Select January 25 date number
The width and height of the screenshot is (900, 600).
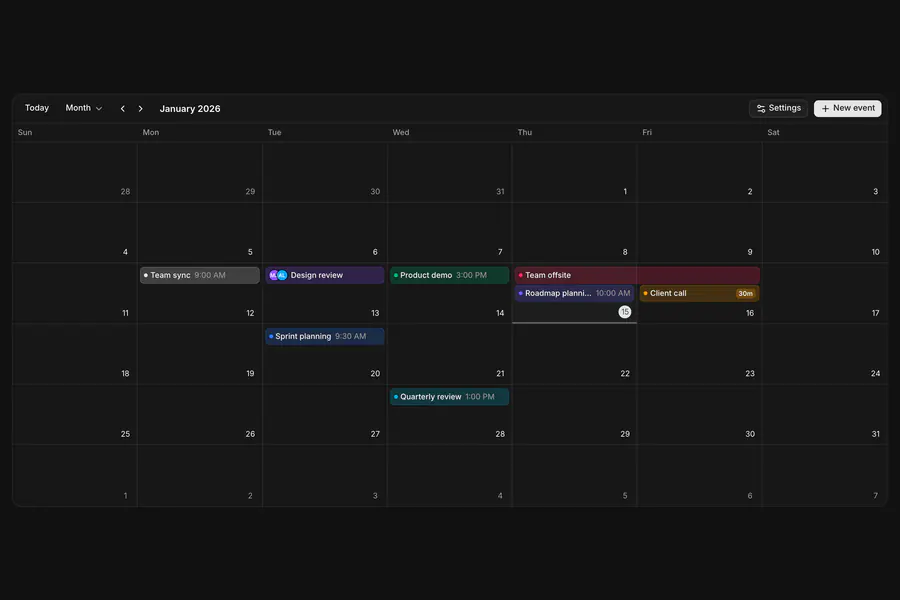[125, 434]
